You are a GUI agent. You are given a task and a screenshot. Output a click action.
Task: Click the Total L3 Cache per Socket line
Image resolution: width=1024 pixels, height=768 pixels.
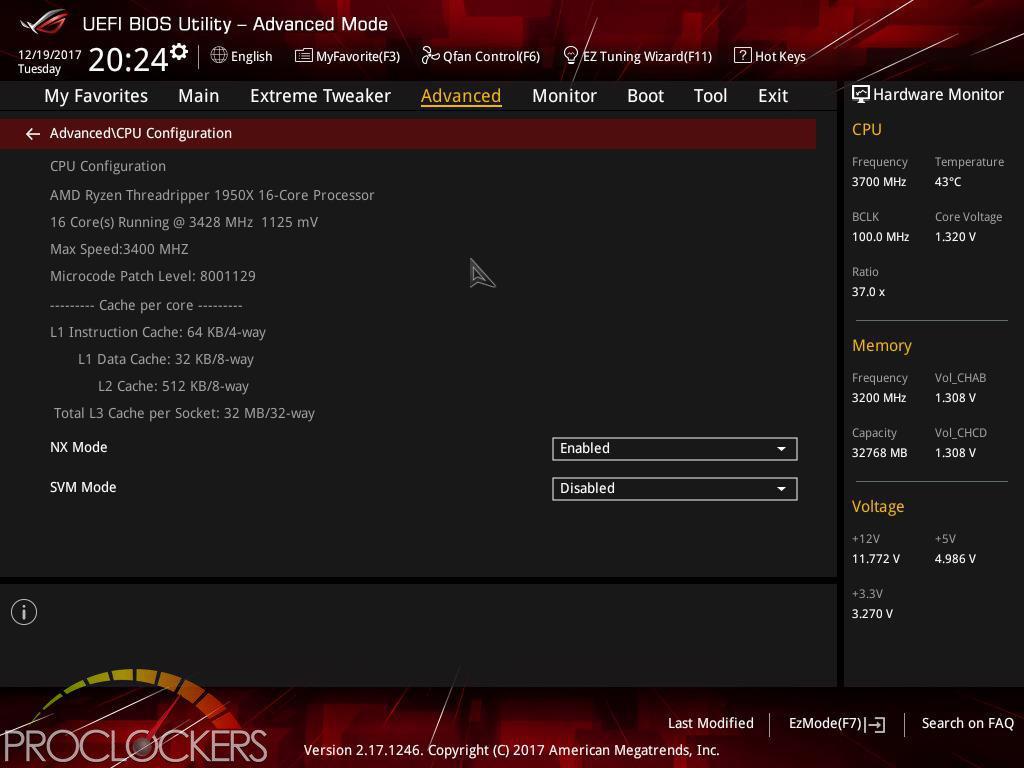184,413
